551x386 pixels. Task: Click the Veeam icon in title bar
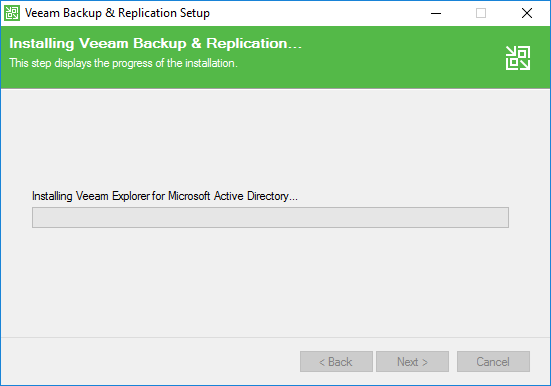click(12, 13)
